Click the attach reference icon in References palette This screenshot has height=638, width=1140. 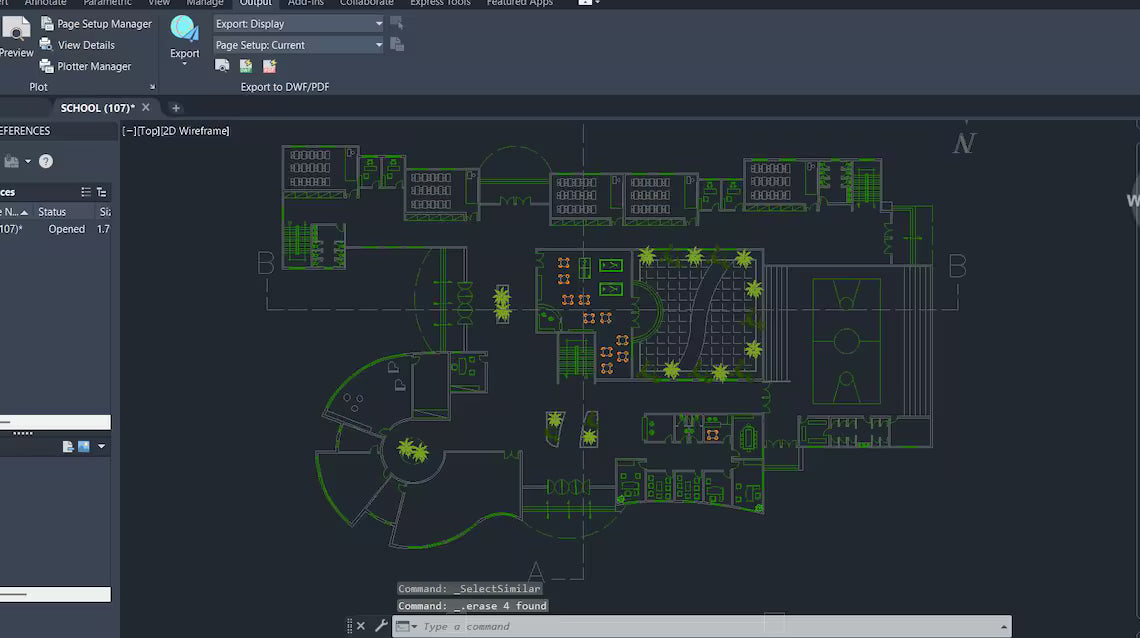point(11,161)
